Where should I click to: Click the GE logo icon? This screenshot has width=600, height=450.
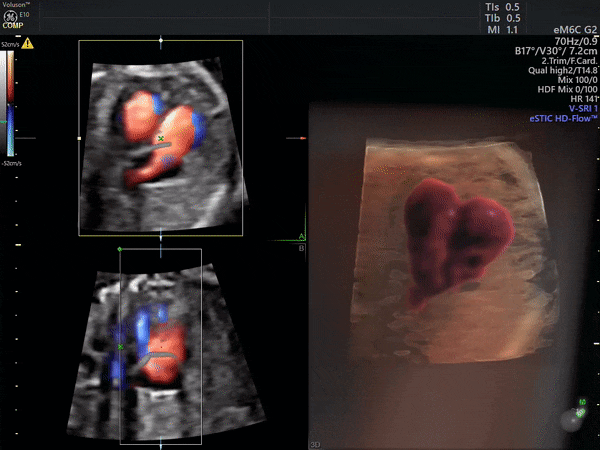8,16
